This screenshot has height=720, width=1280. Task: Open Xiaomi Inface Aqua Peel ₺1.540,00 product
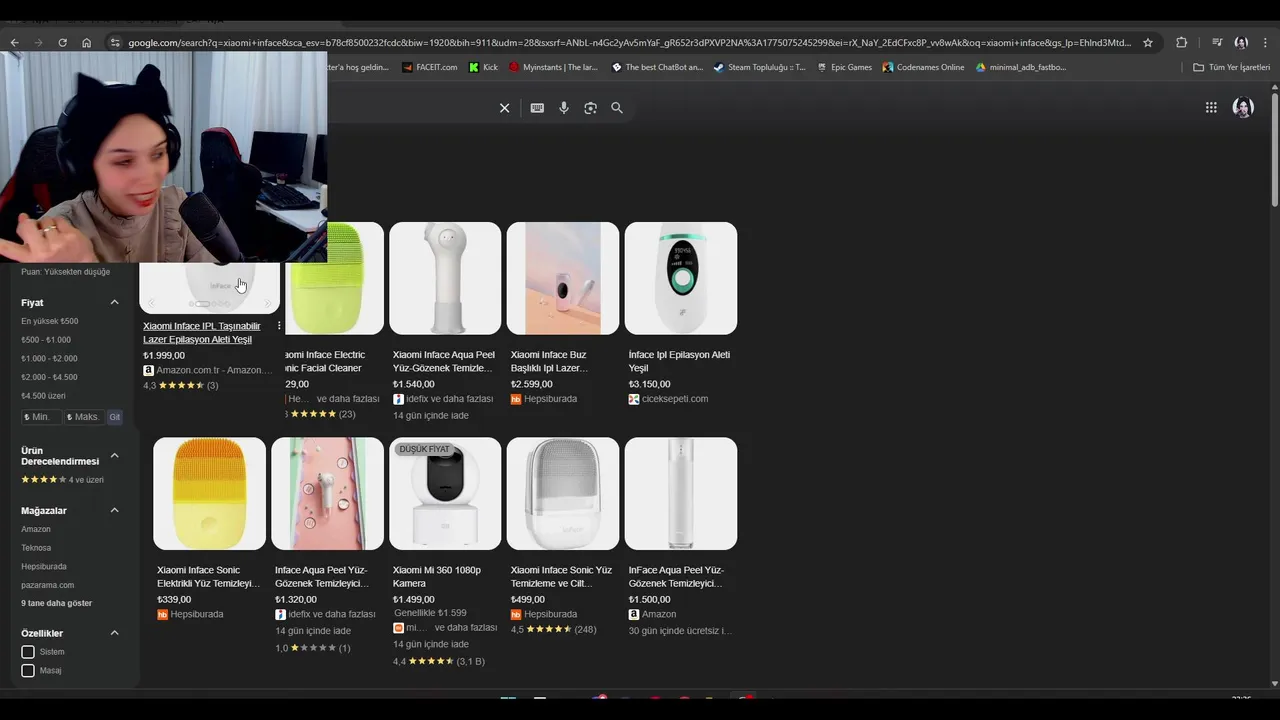[445, 278]
